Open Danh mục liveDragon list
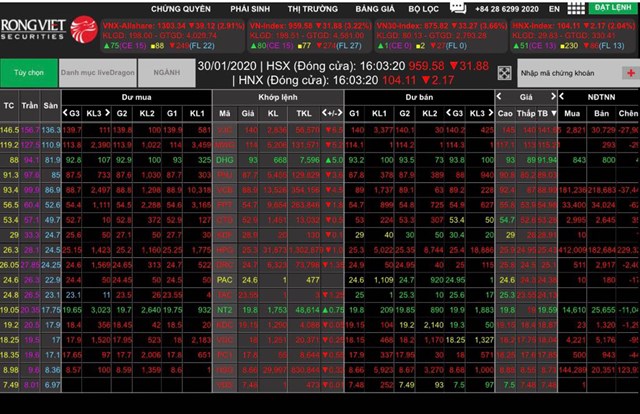This screenshot has width=640, height=414. (x=95, y=73)
